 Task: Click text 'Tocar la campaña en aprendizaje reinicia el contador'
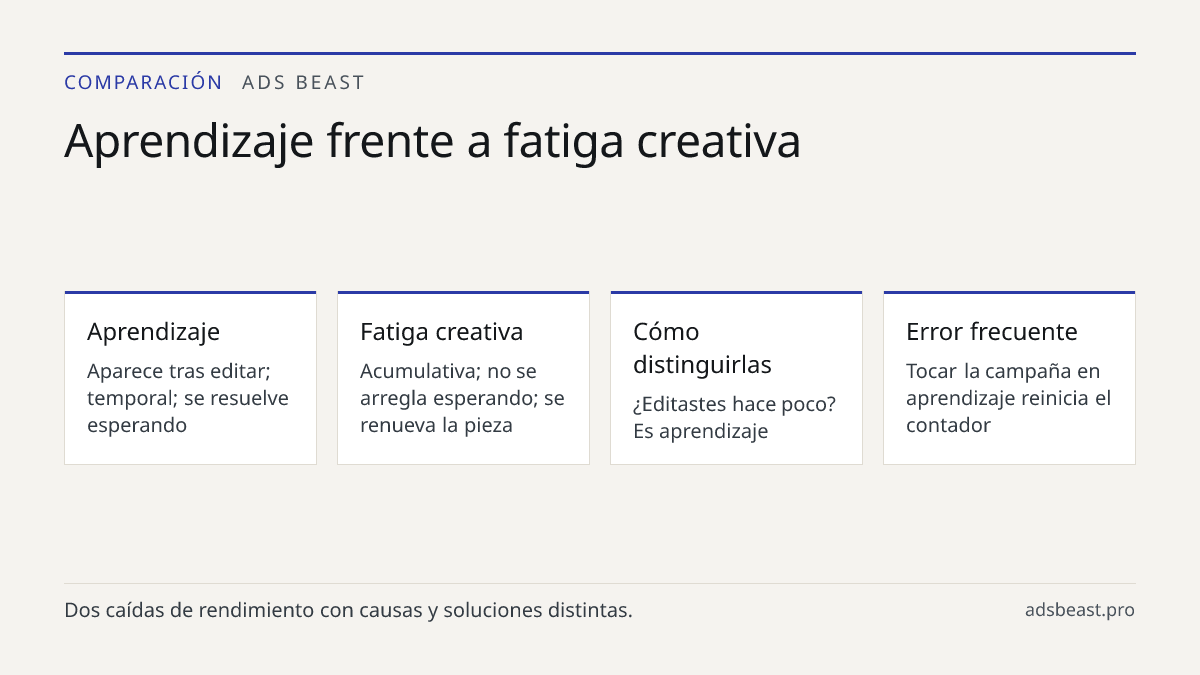point(1008,398)
